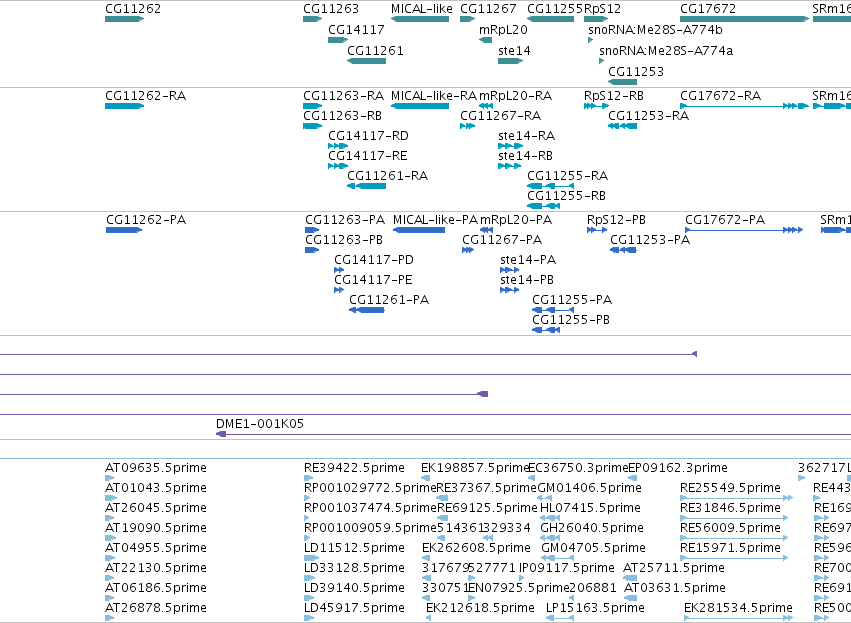Select the ste14-PA protein label
851x623 pixels.
coord(528,260)
